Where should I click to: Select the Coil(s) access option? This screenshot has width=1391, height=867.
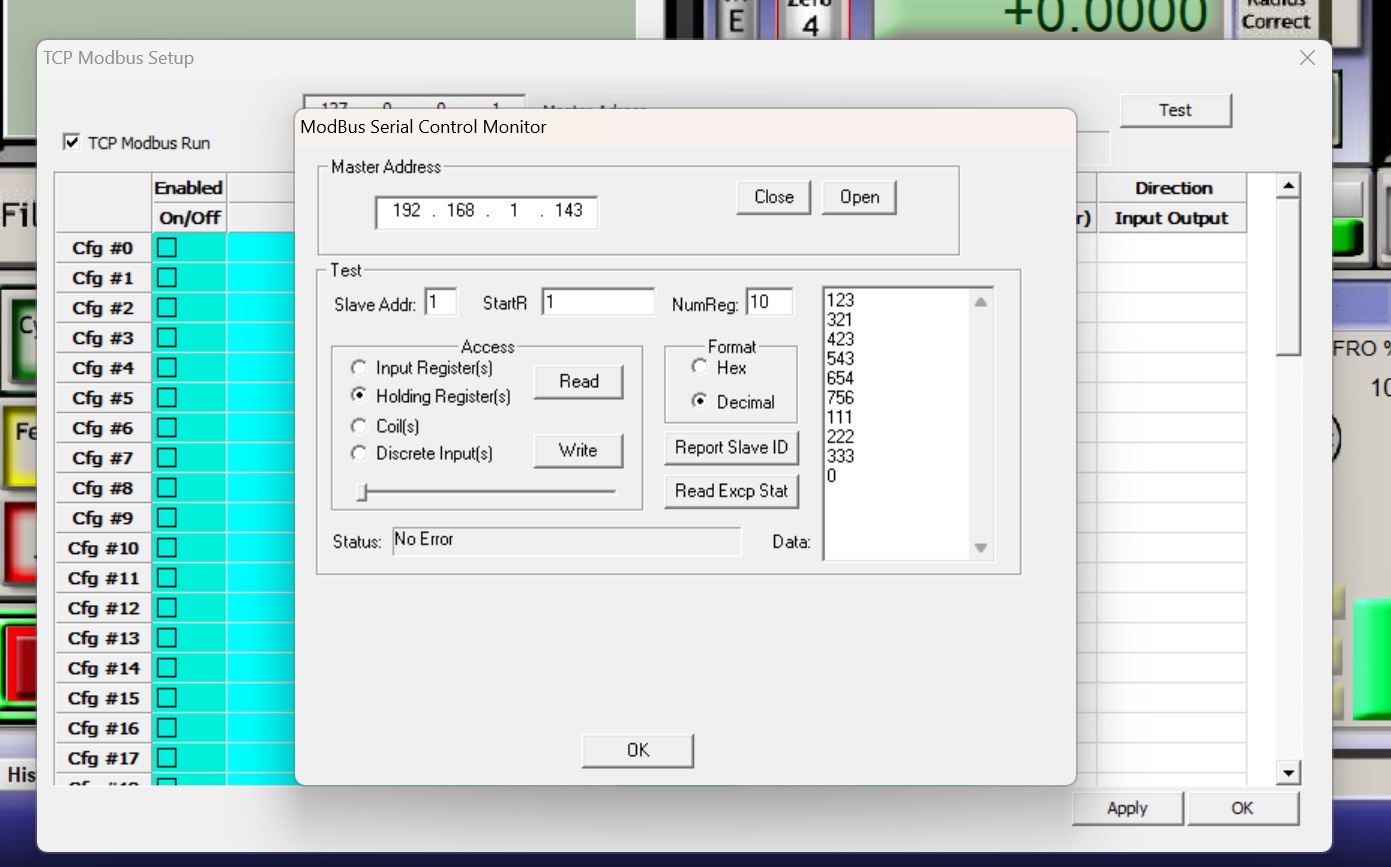click(x=358, y=426)
